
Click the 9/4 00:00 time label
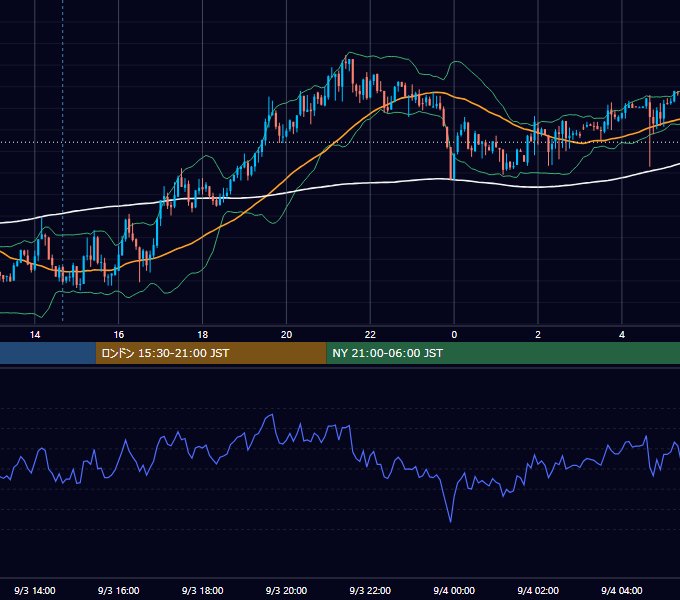(454, 590)
